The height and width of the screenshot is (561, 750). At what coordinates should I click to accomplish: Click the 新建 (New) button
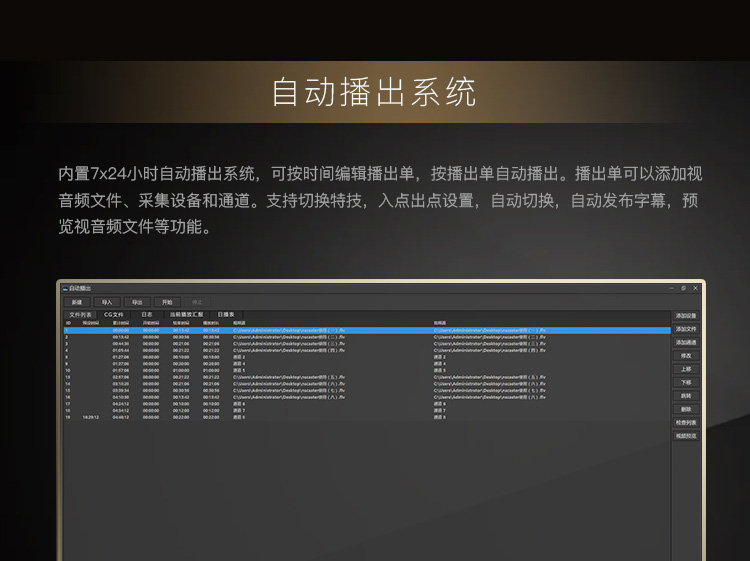click(78, 301)
